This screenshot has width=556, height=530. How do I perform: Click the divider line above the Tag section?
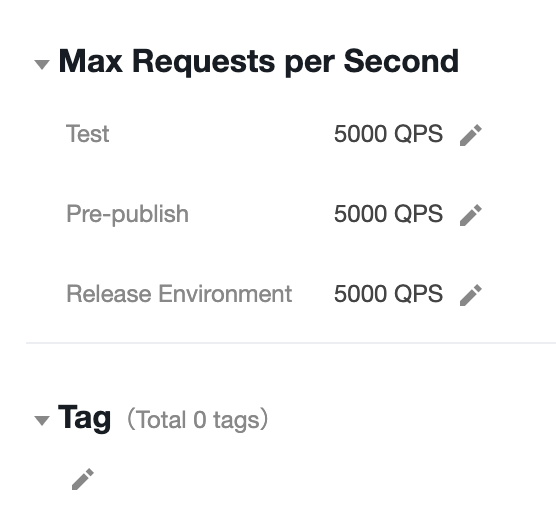point(291,343)
